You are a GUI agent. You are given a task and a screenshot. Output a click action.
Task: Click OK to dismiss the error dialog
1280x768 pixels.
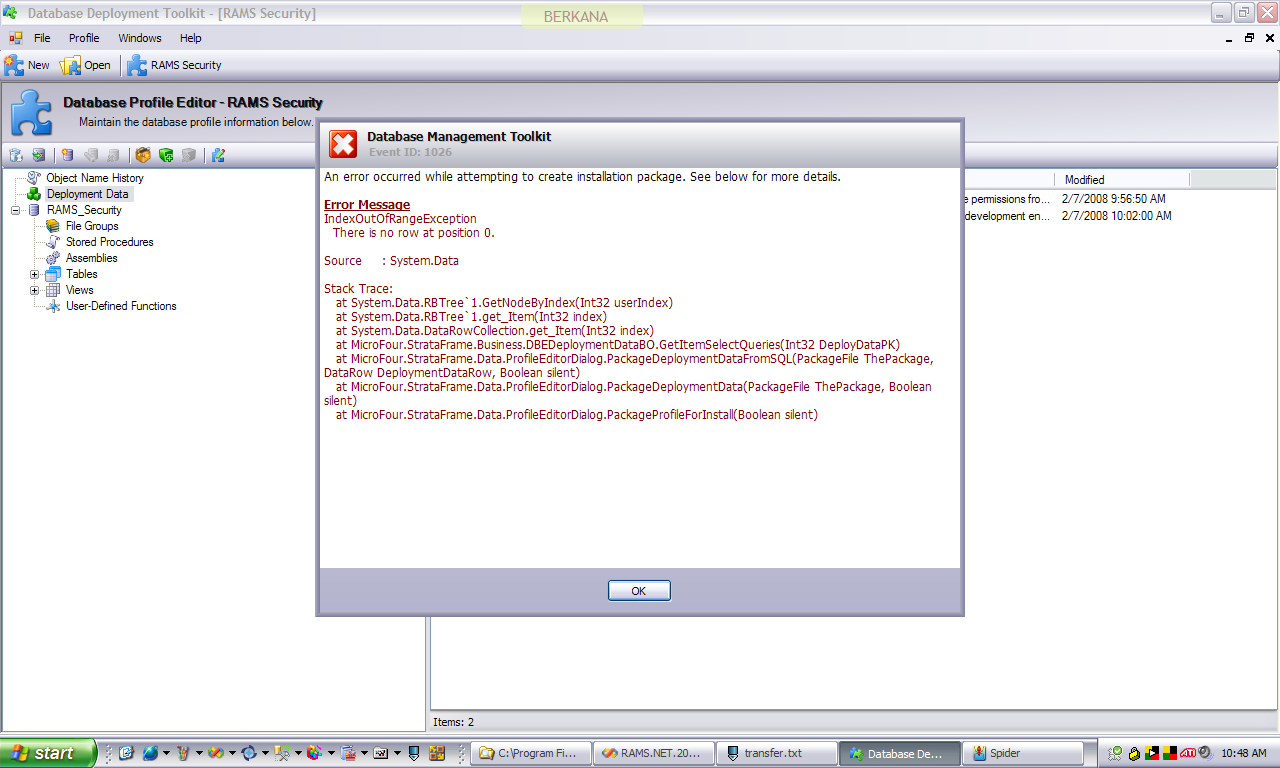click(639, 591)
